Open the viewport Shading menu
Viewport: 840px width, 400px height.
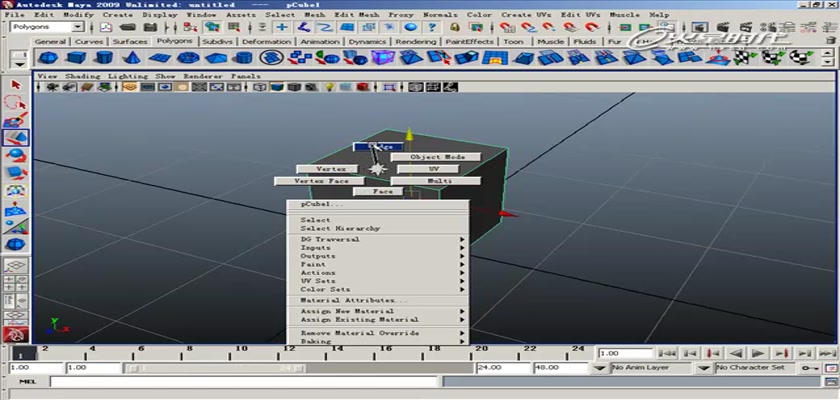[82, 76]
